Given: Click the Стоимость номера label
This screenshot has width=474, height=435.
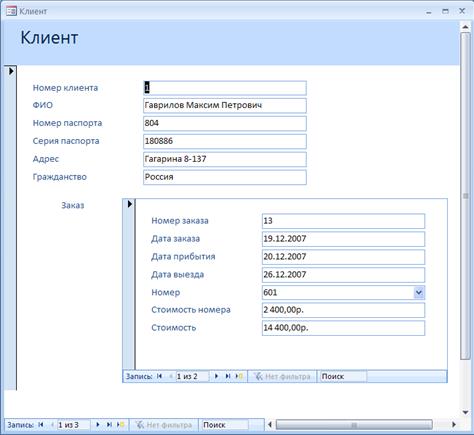Looking at the screenshot, I should [x=191, y=310].
